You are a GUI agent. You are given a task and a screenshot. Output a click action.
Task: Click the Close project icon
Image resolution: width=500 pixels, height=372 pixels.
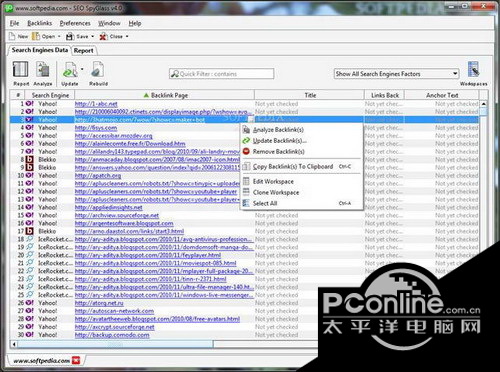coord(103,36)
